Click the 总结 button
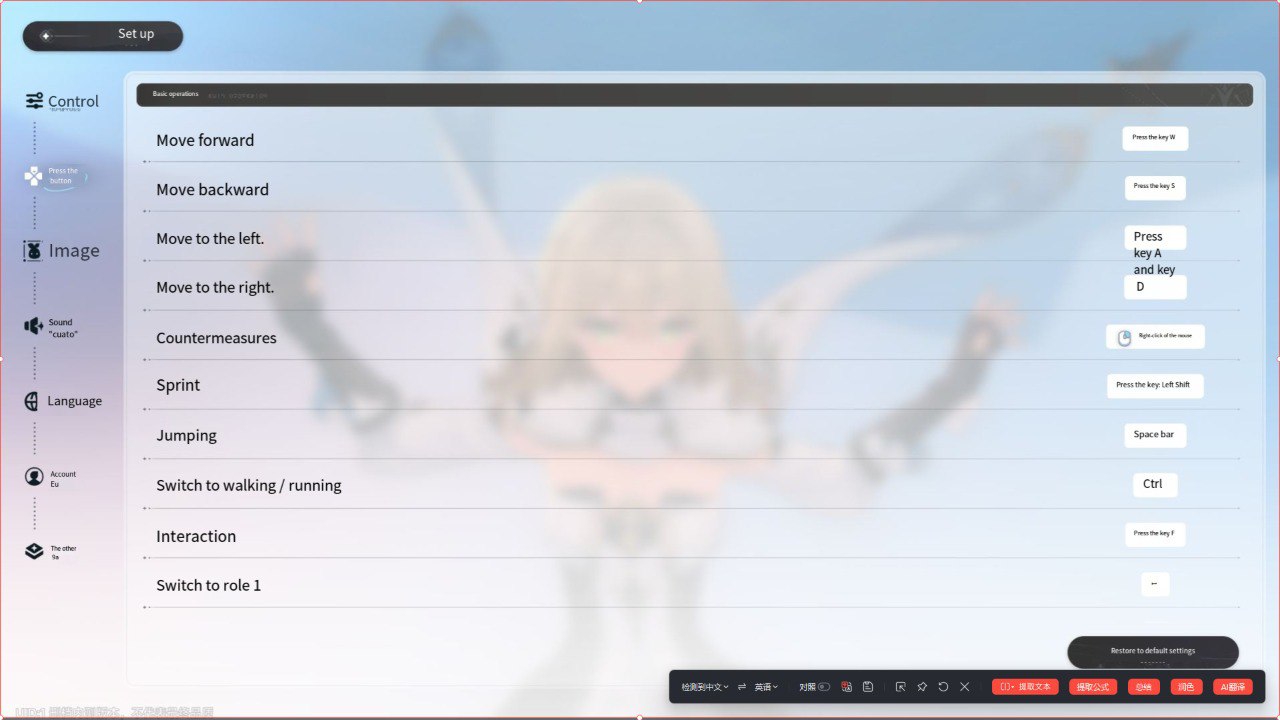Screen dimensions: 1280x720 pos(1144,687)
